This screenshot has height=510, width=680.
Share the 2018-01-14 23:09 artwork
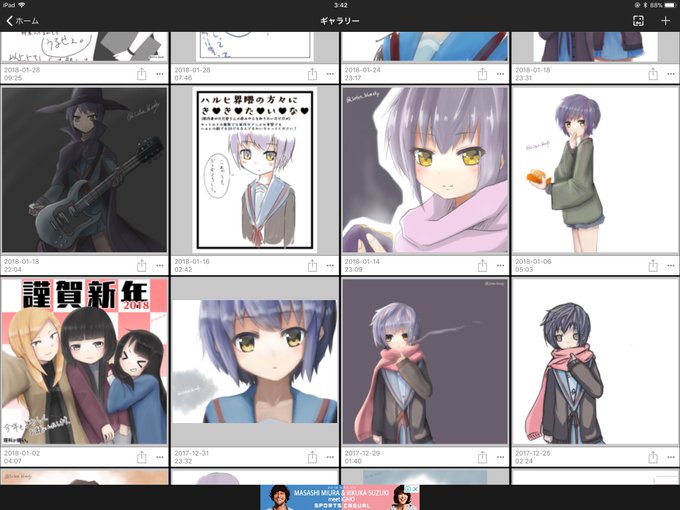[482, 265]
